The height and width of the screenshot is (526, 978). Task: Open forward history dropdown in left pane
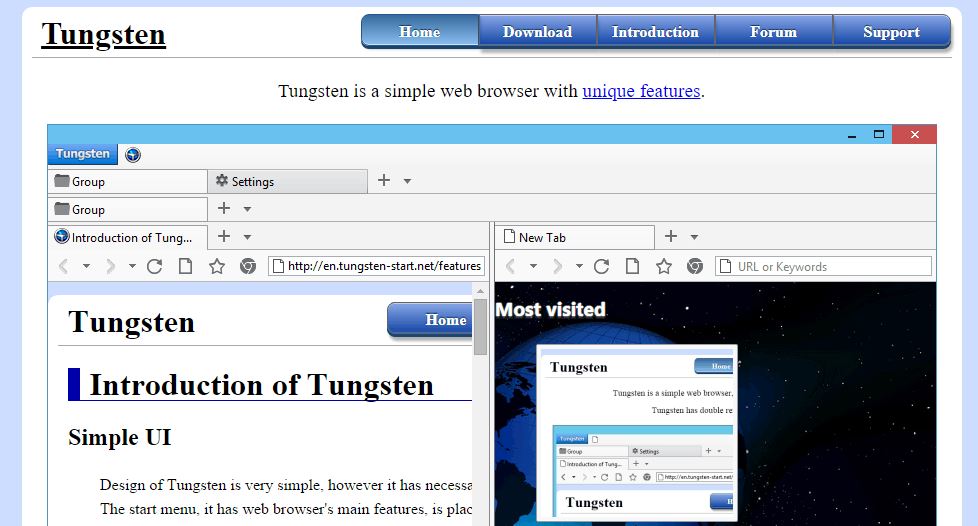coord(132,266)
